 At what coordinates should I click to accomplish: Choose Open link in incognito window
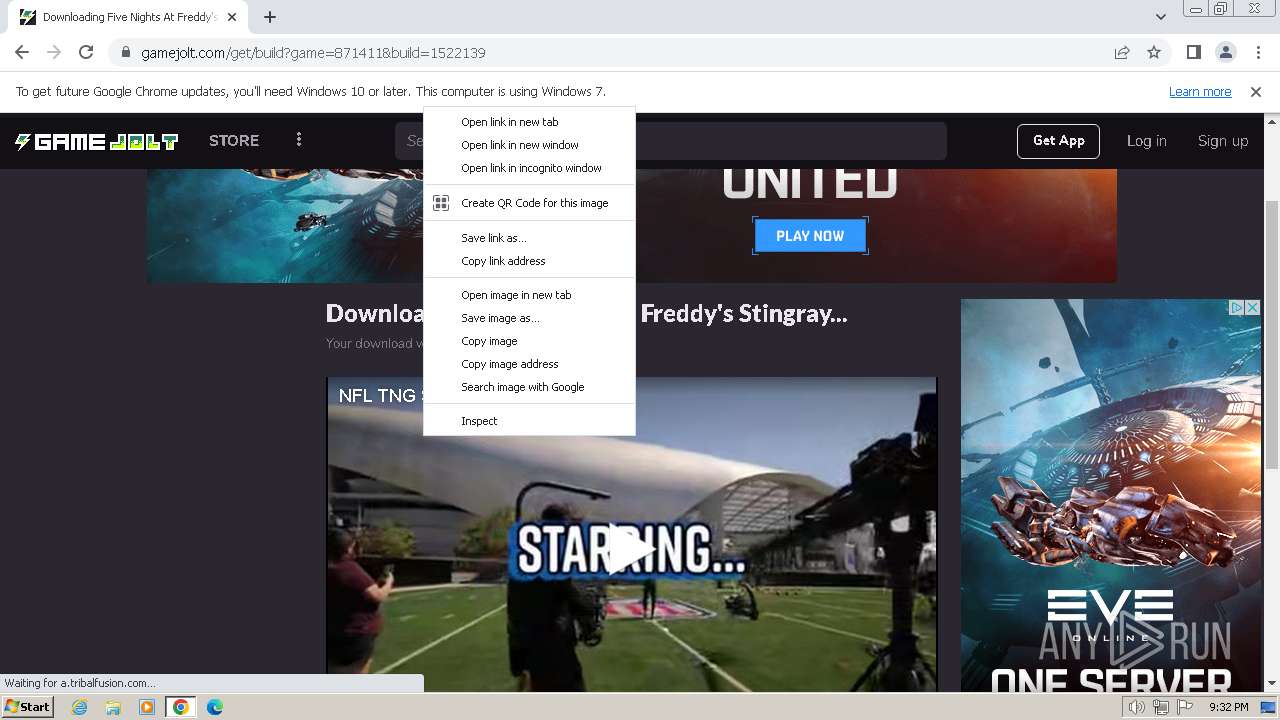(x=529, y=168)
